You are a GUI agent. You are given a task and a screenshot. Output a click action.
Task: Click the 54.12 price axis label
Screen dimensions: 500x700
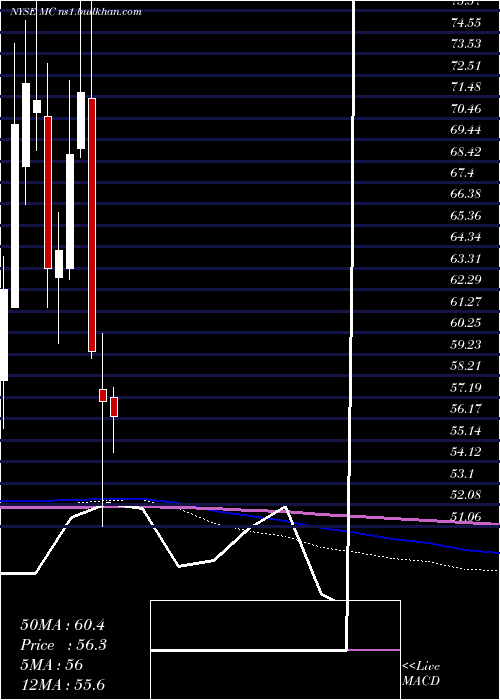click(466, 452)
